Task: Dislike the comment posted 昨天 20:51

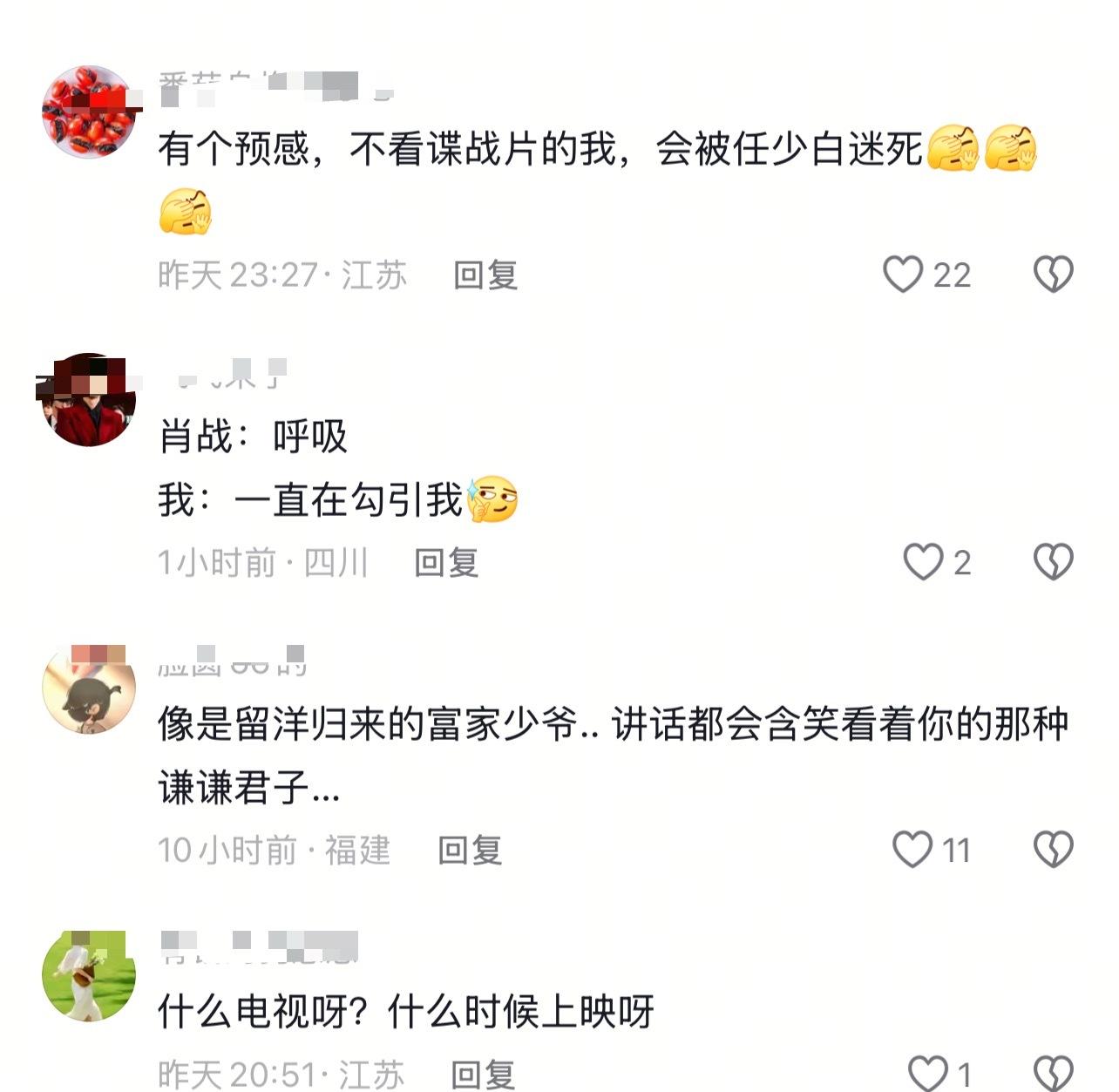Action: pos(1053,1074)
